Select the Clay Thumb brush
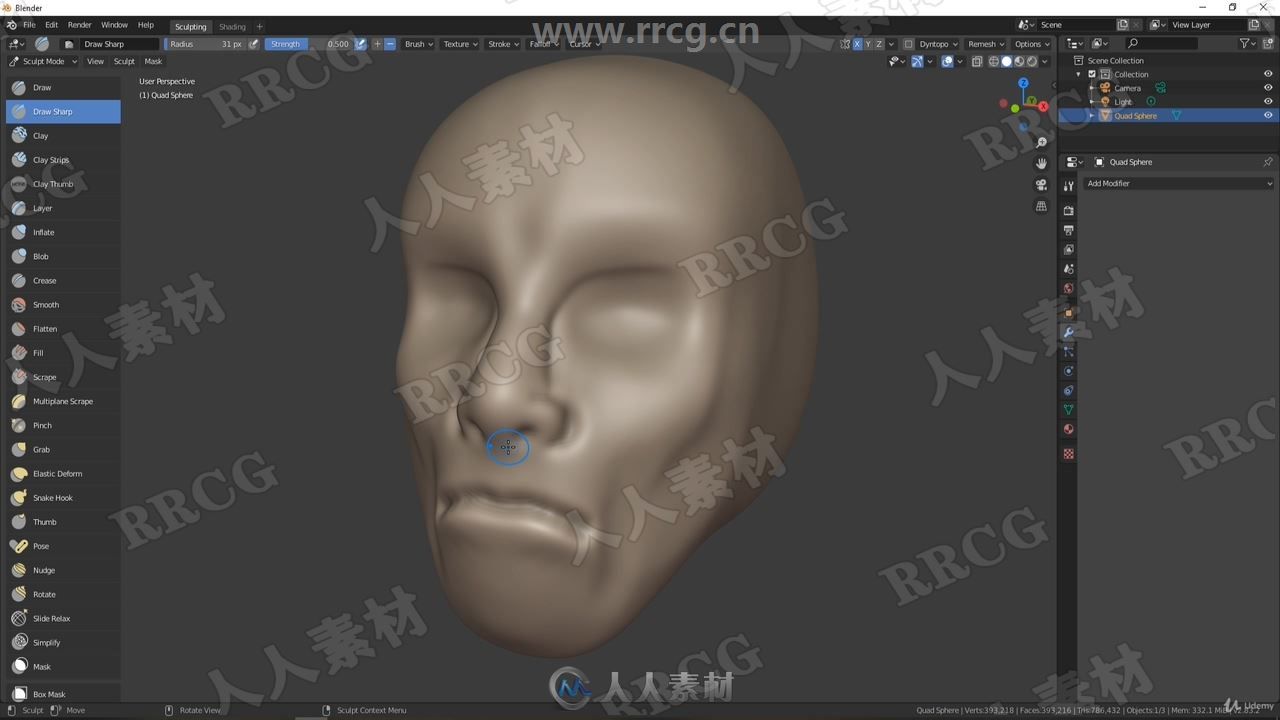The width and height of the screenshot is (1280, 720). [x=63, y=184]
